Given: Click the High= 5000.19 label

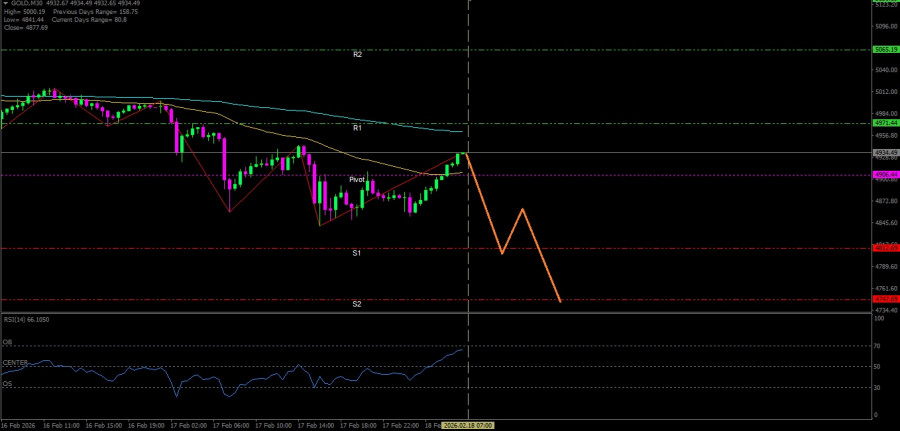Looking at the screenshot, I should pyautogui.click(x=24, y=11).
